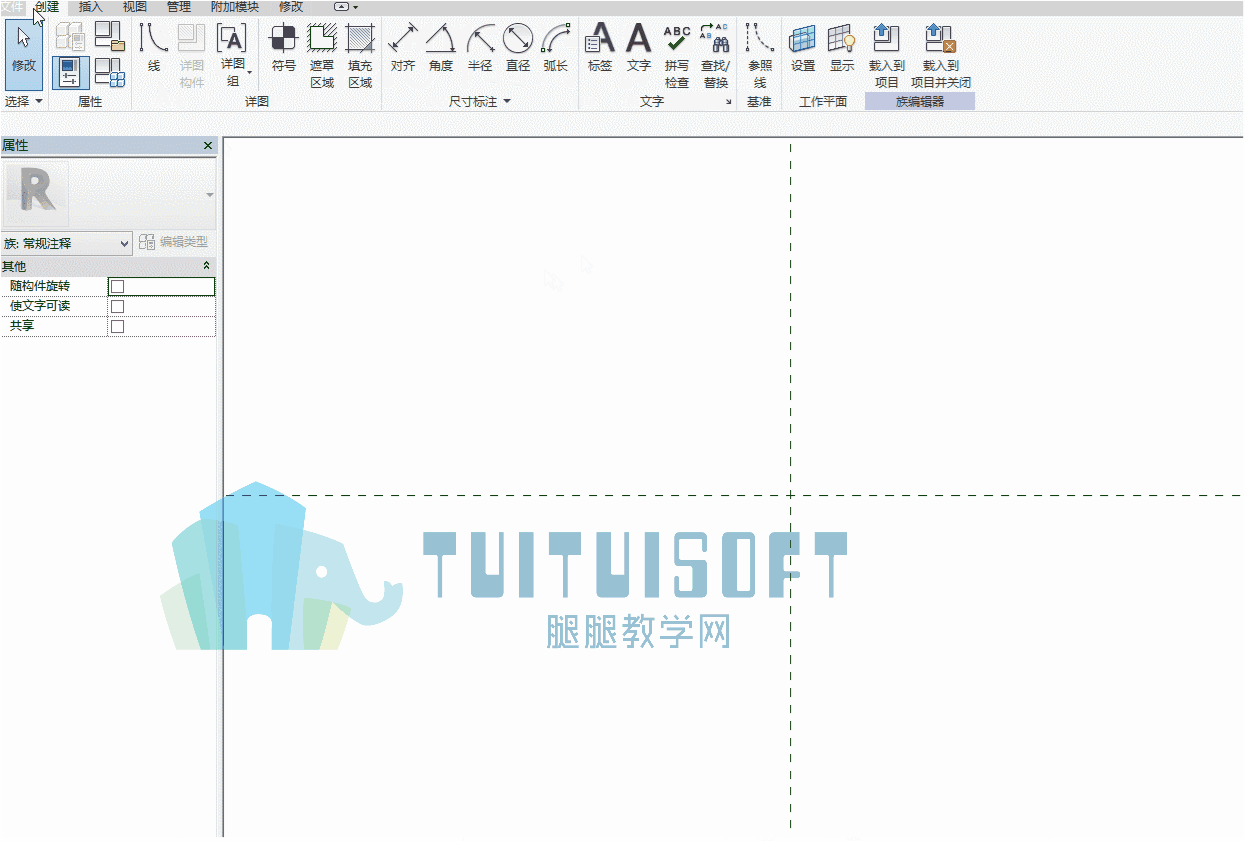Collapse the 其他 properties group

pyautogui.click(x=206, y=266)
